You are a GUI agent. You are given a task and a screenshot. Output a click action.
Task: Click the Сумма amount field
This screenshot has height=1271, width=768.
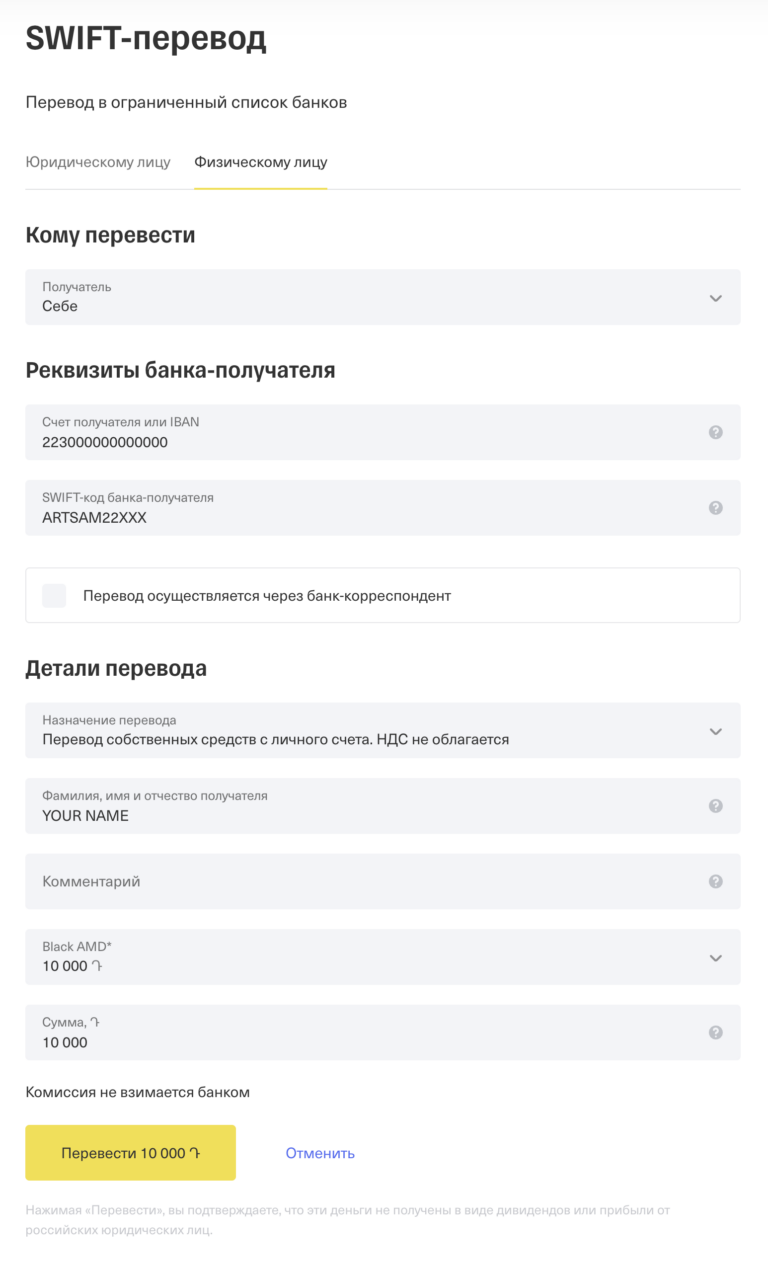(x=383, y=1033)
